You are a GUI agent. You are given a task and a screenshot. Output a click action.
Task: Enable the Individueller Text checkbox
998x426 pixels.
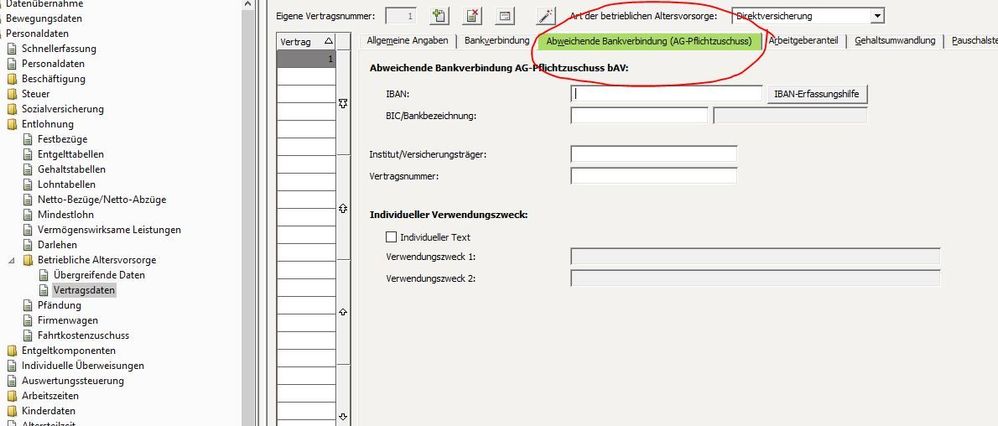(x=391, y=237)
